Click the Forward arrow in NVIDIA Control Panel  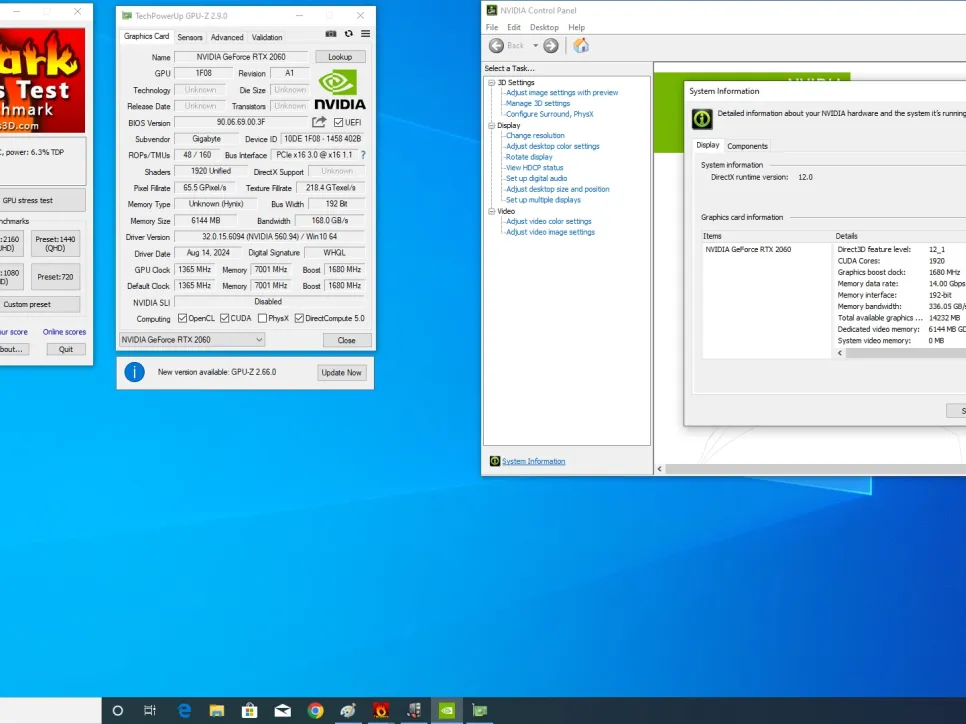pos(551,46)
